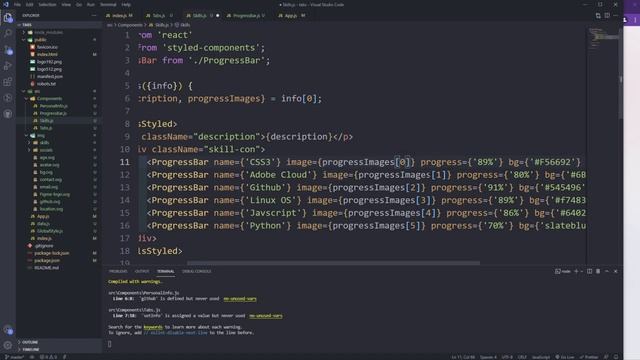
Task: Open errors and warnings count in status bar
Action: tap(48, 357)
